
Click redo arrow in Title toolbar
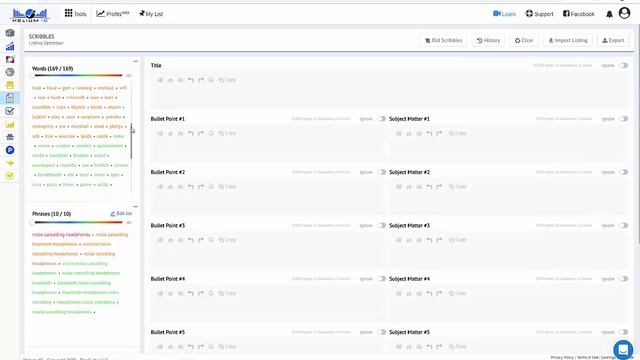201,80
